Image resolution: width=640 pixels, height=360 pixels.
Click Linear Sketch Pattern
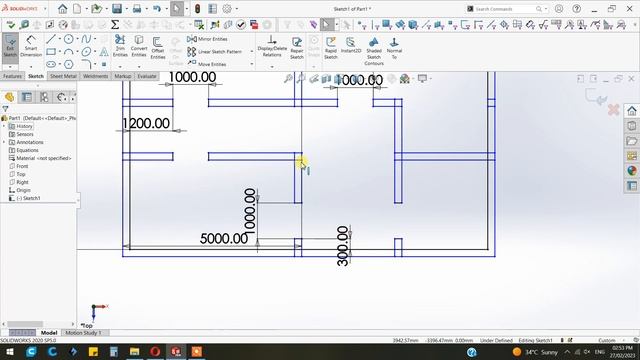(x=214, y=52)
